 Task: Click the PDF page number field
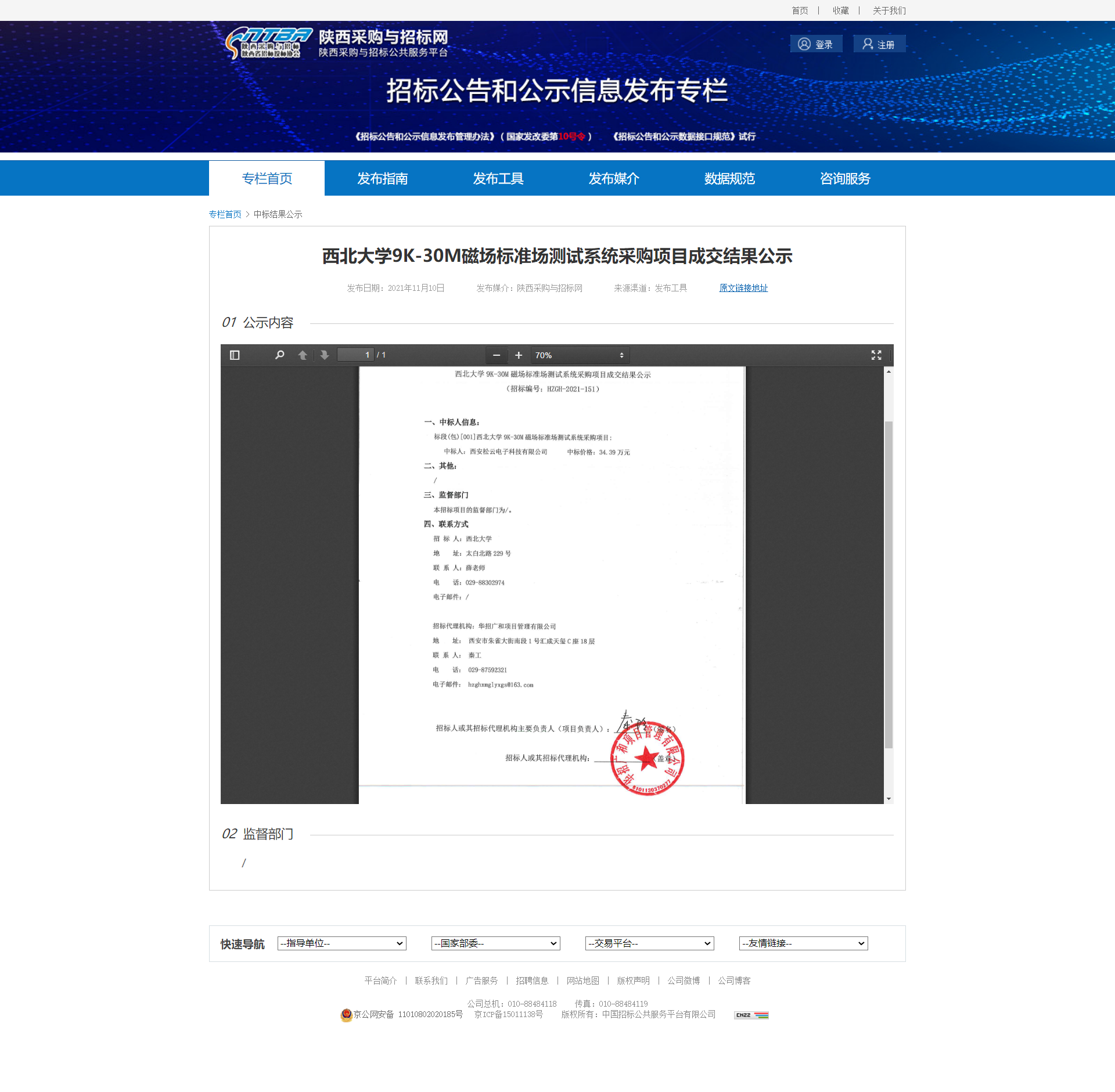355,355
